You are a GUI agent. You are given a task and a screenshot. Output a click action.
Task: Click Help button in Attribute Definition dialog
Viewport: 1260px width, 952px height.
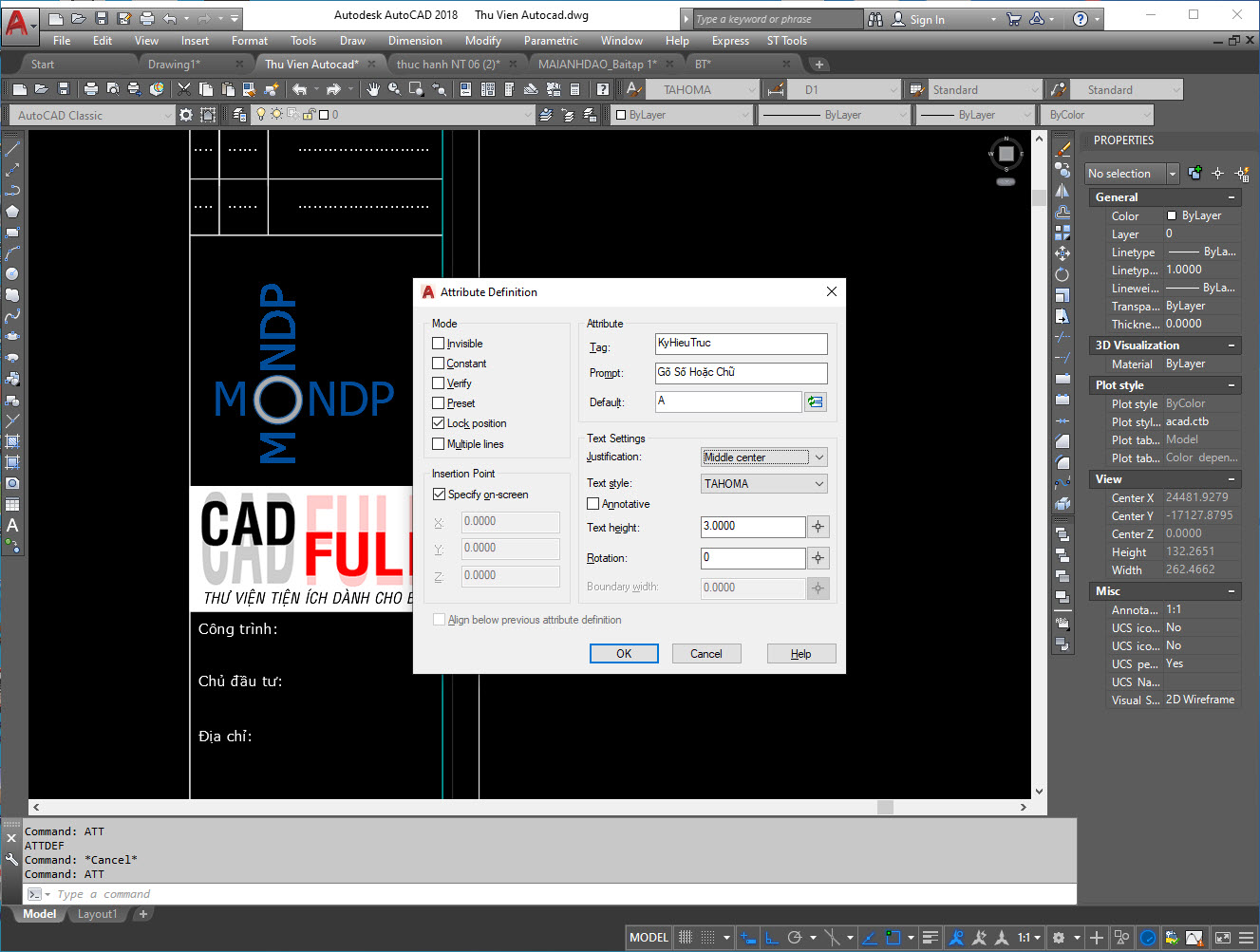801,654
